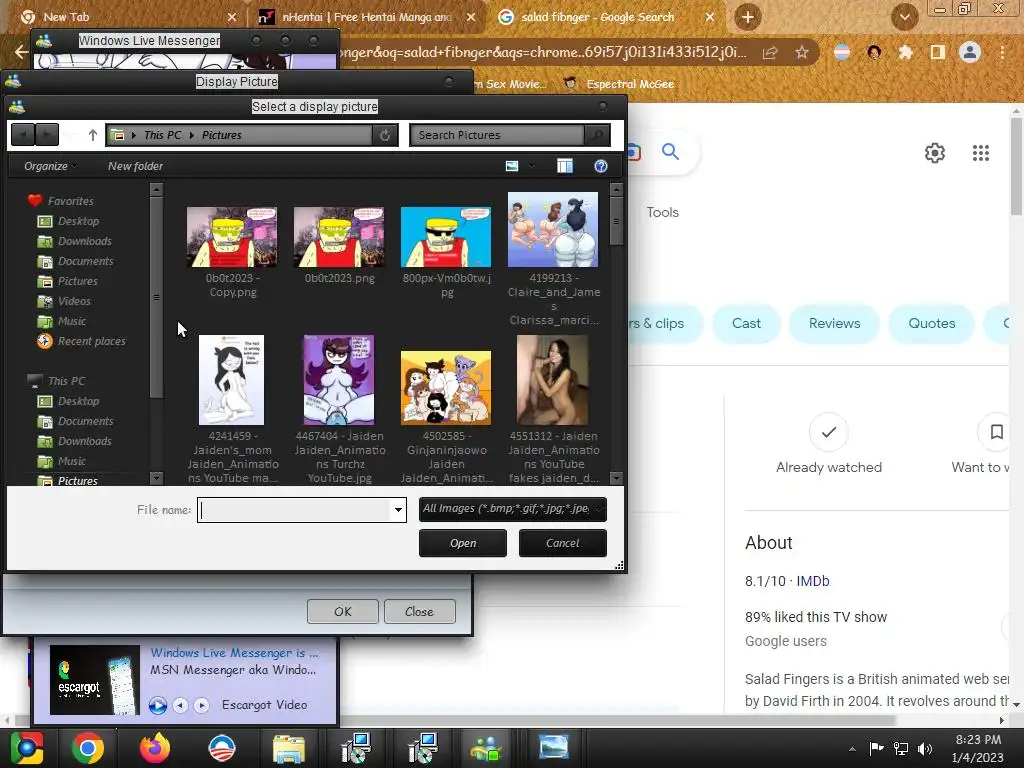Launch Firefox from the taskbar
This screenshot has width=1024, height=768.
click(155, 748)
